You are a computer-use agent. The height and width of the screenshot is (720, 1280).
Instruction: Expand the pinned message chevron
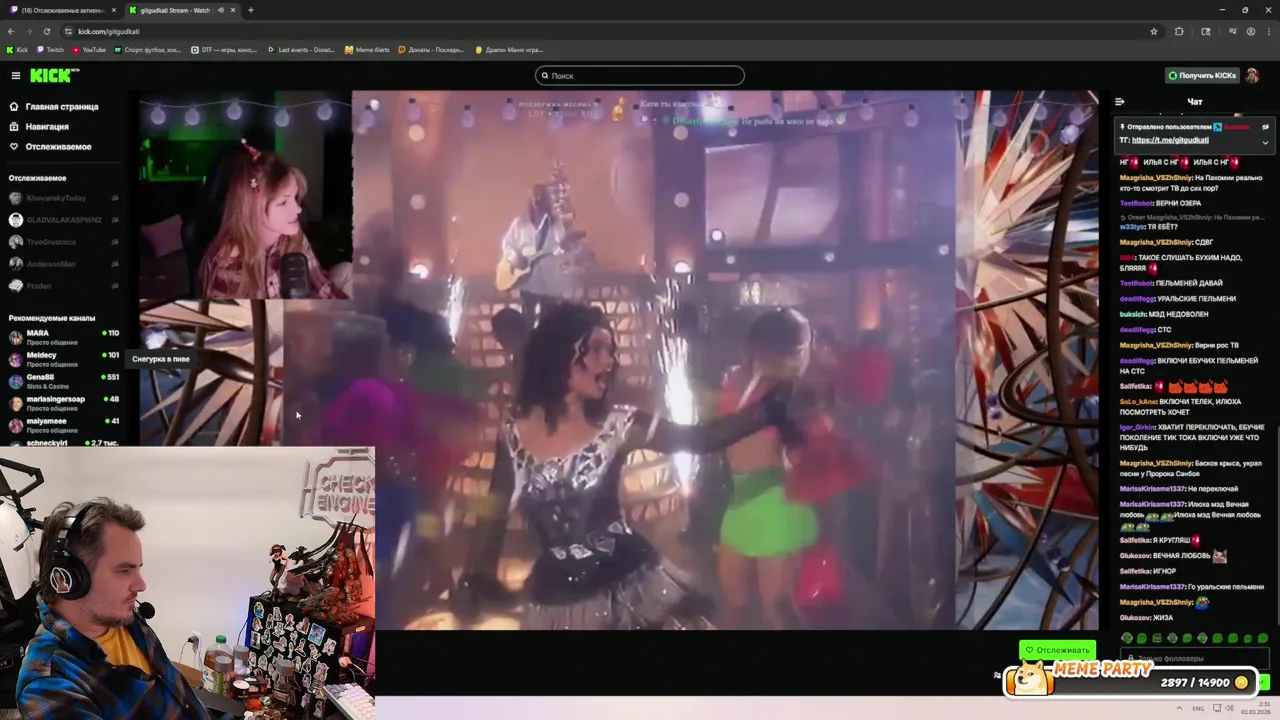click(1265, 142)
